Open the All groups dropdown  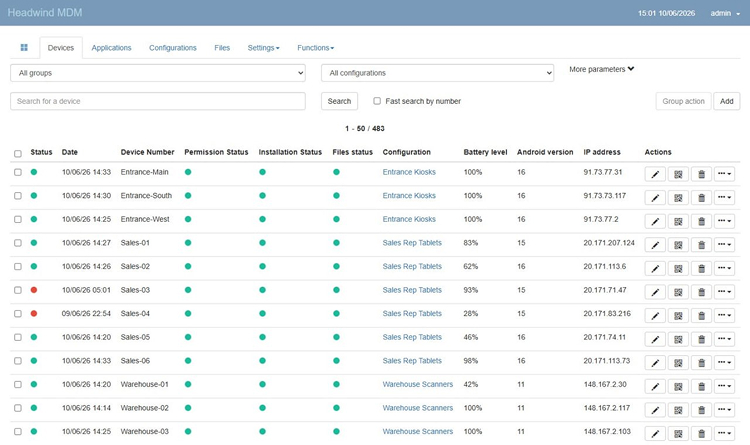coord(158,73)
